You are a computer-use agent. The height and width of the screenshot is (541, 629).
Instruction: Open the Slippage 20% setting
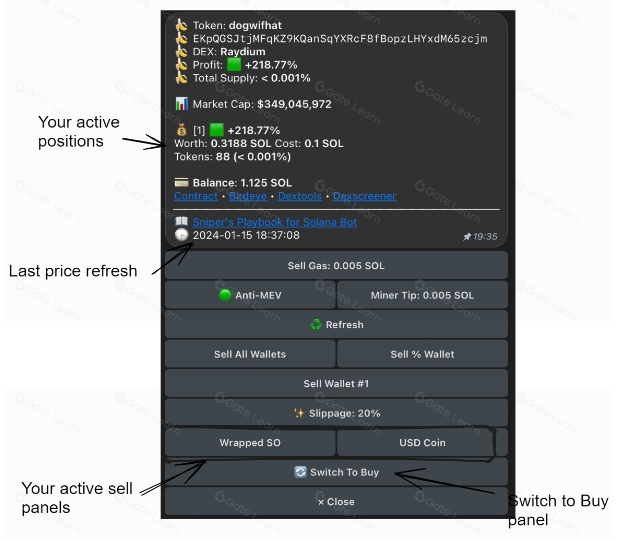point(336,413)
